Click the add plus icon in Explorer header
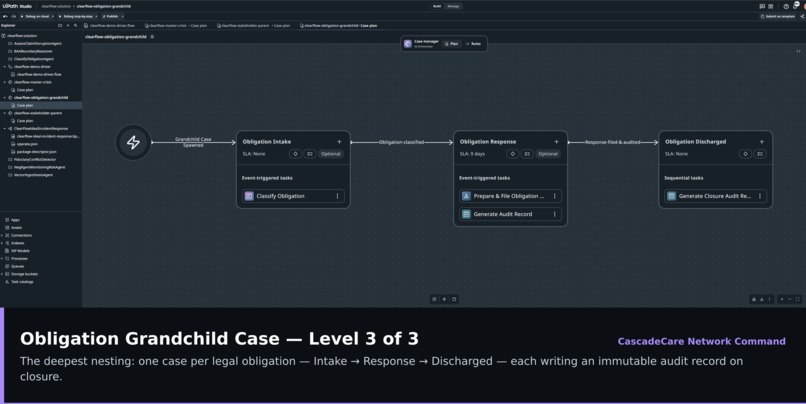 pos(68,25)
